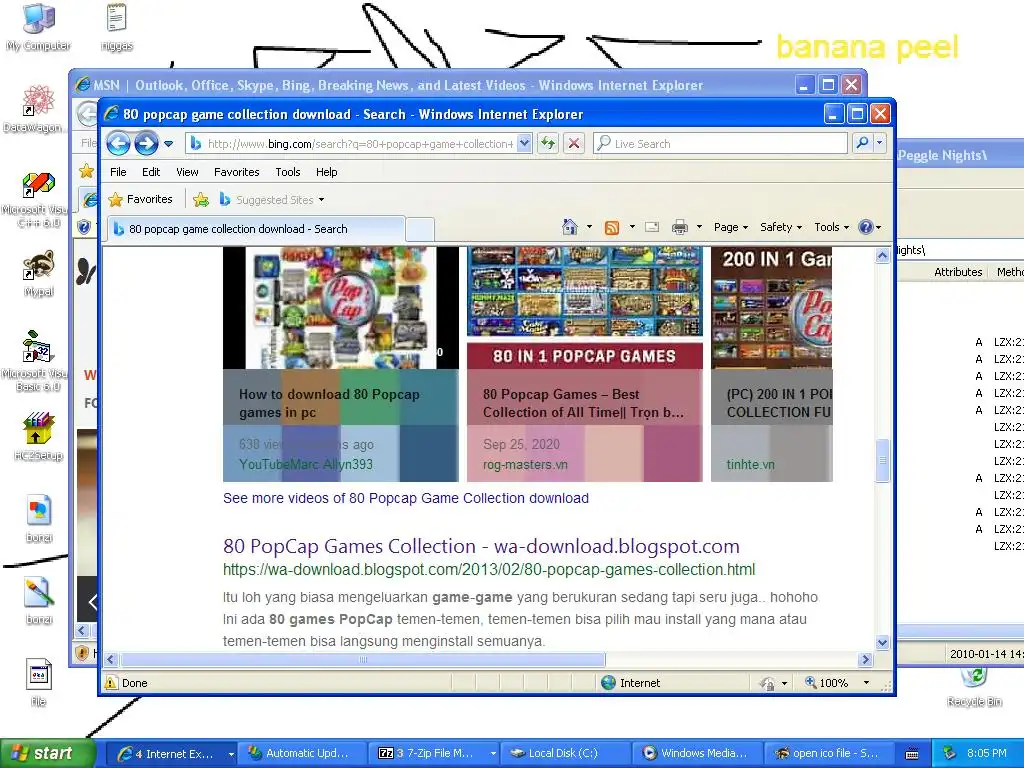Open a new blank tab

click(420, 229)
